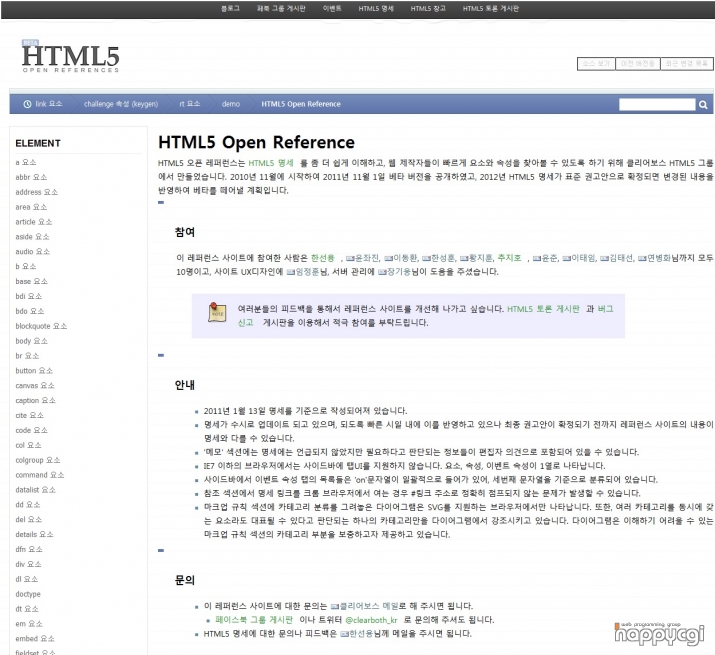
Task: Click mail icon before 한선용 in 문의 section
Action: pyautogui.click(x=344, y=634)
